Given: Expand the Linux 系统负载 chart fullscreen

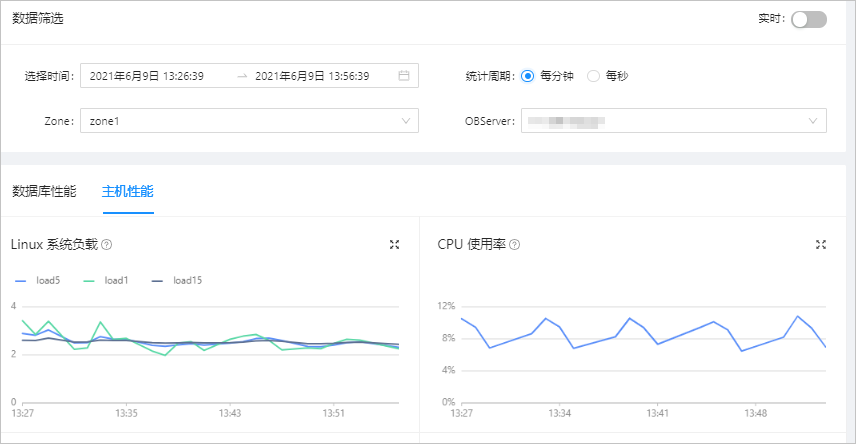Looking at the screenshot, I should click(394, 245).
